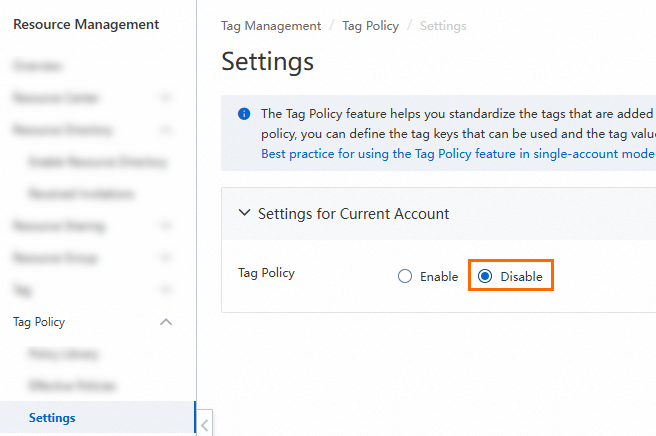Collapse the Tag Policy sidebar group
Viewport: 656px width, 436px height.
pyautogui.click(x=167, y=322)
